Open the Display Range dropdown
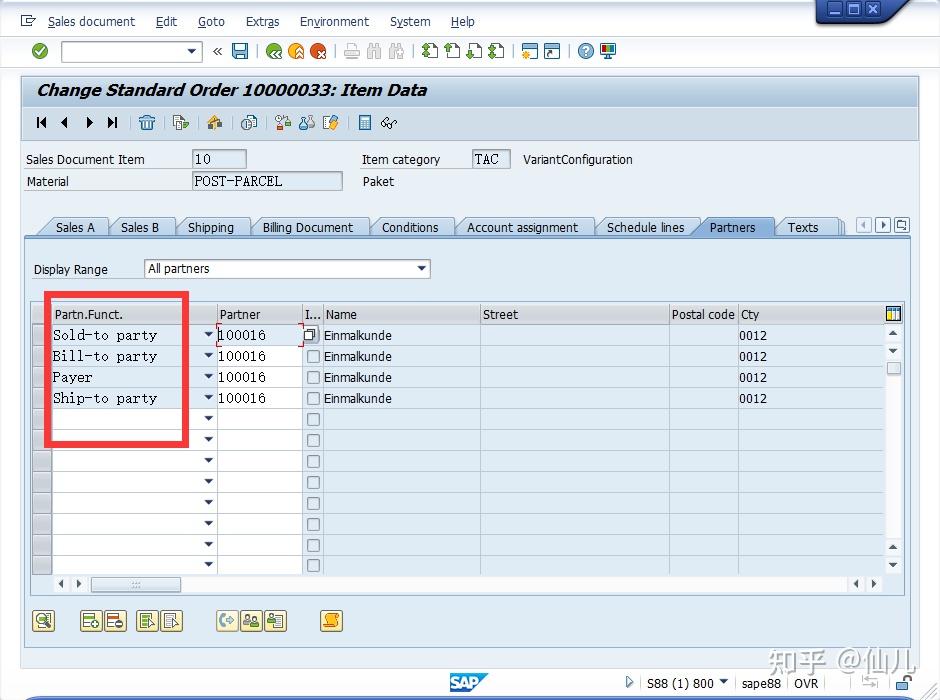Viewport: 940px width, 700px height. click(x=422, y=269)
